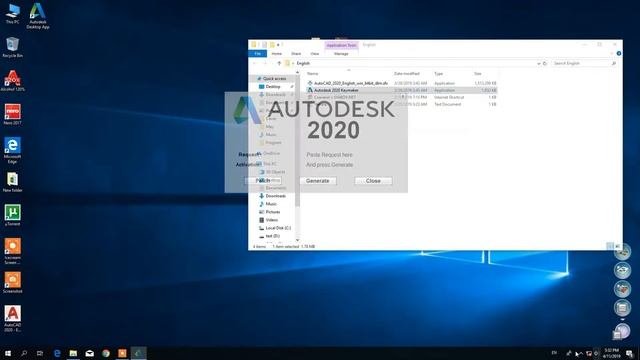Select Quick access in navigation pane
640x360 pixels.
(274, 78)
